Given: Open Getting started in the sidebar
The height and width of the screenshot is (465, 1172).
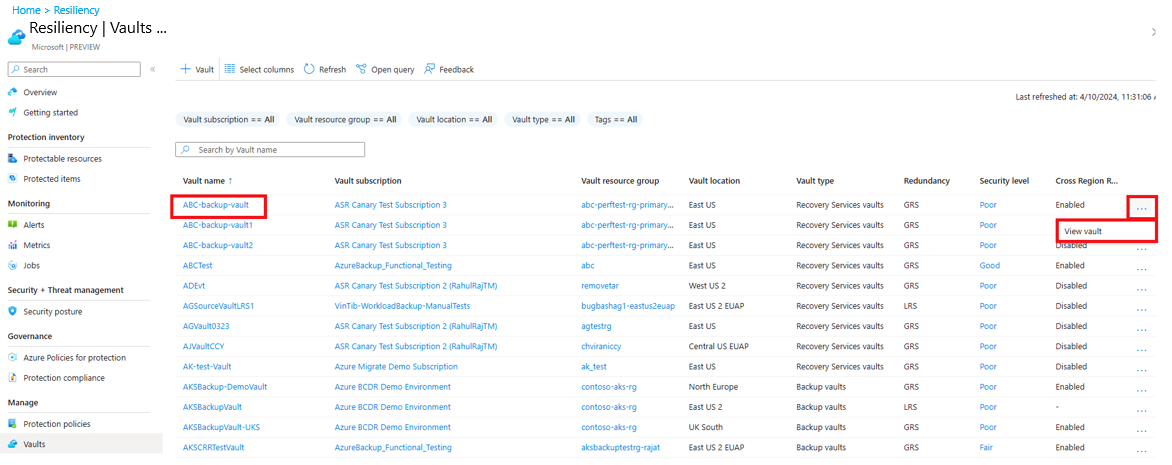Looking at the screenshot, I should coord(50,112).
